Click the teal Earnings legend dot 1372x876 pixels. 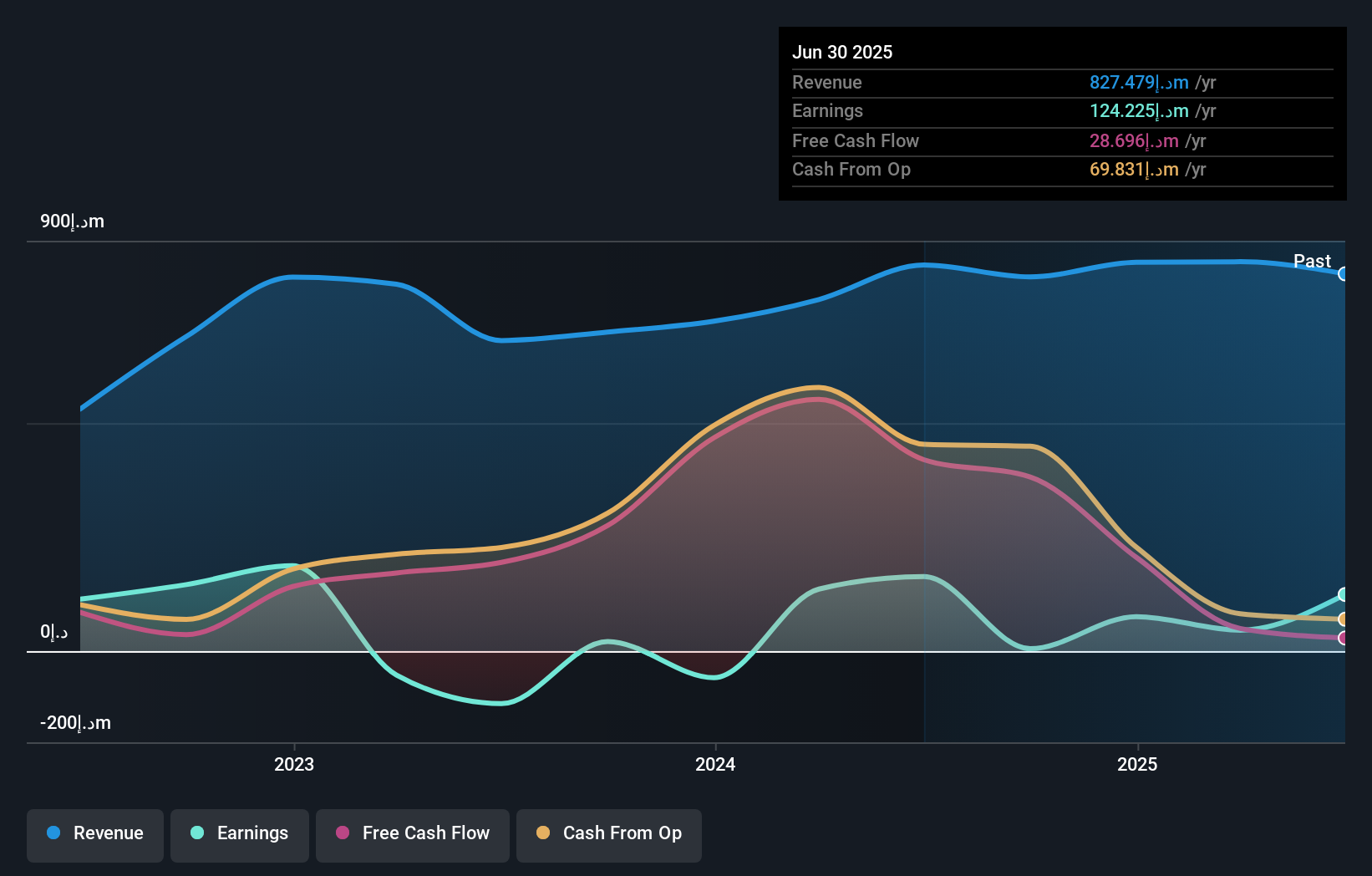point(197,833)
